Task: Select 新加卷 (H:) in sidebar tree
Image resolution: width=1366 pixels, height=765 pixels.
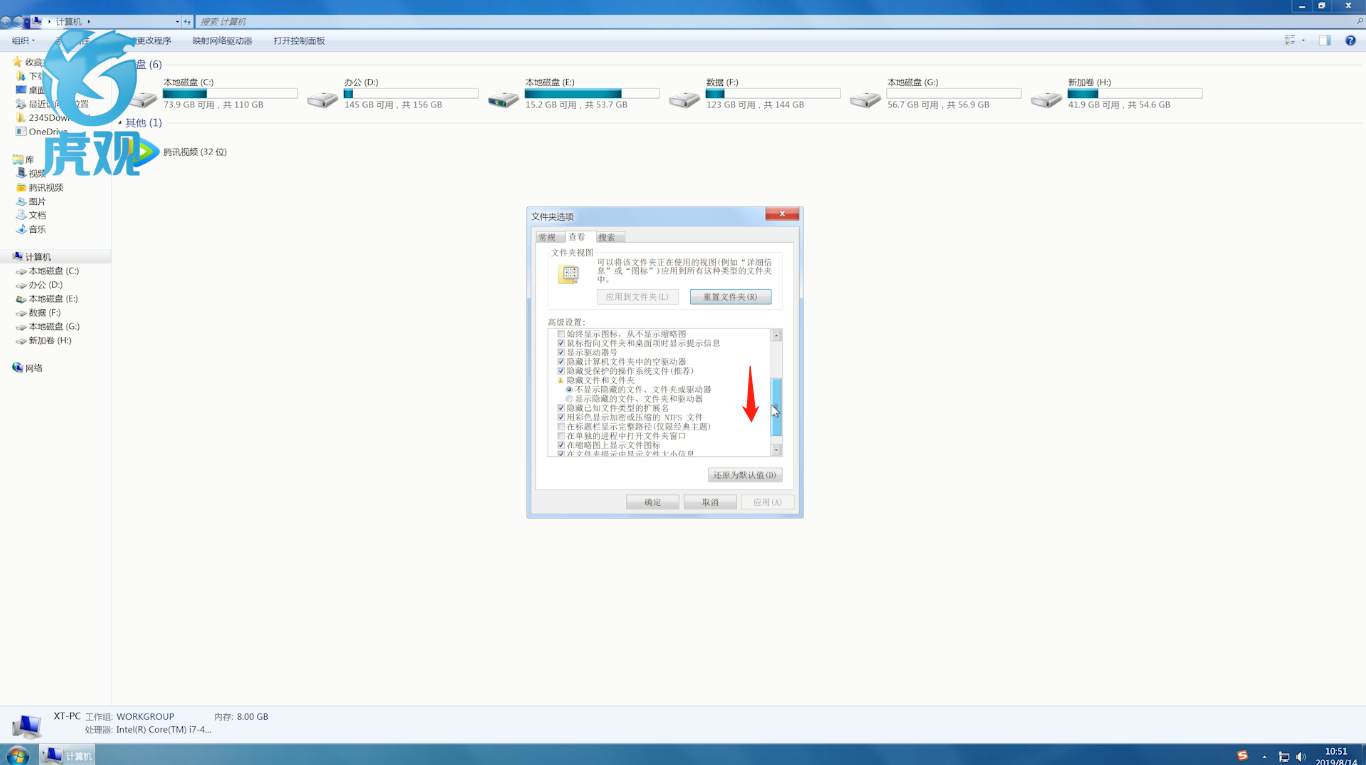Action: pyautogui.click(x=44, y=340)
